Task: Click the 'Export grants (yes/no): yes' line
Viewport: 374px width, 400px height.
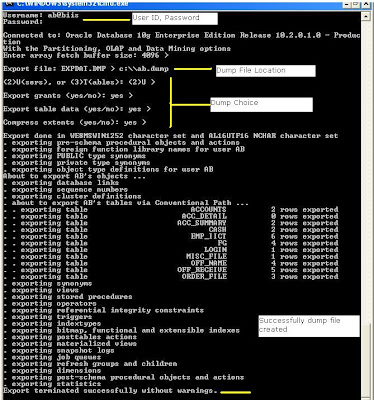Action: [x=68, y=96]
